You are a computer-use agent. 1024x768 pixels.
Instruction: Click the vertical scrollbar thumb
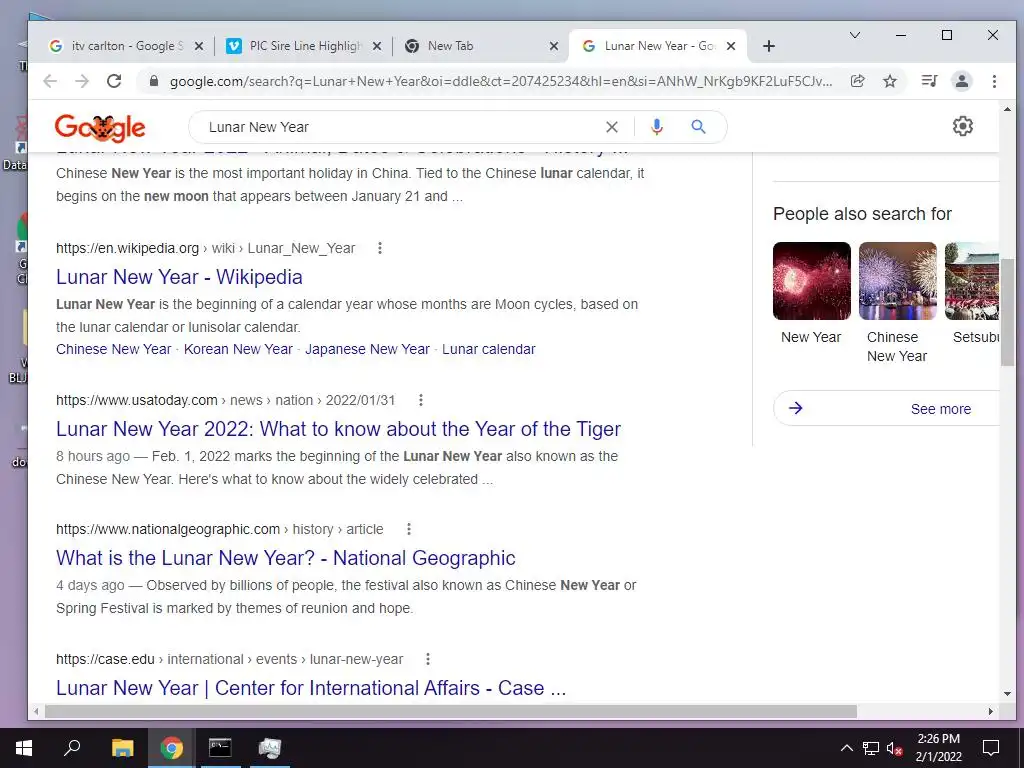[x=1007, y=312]
